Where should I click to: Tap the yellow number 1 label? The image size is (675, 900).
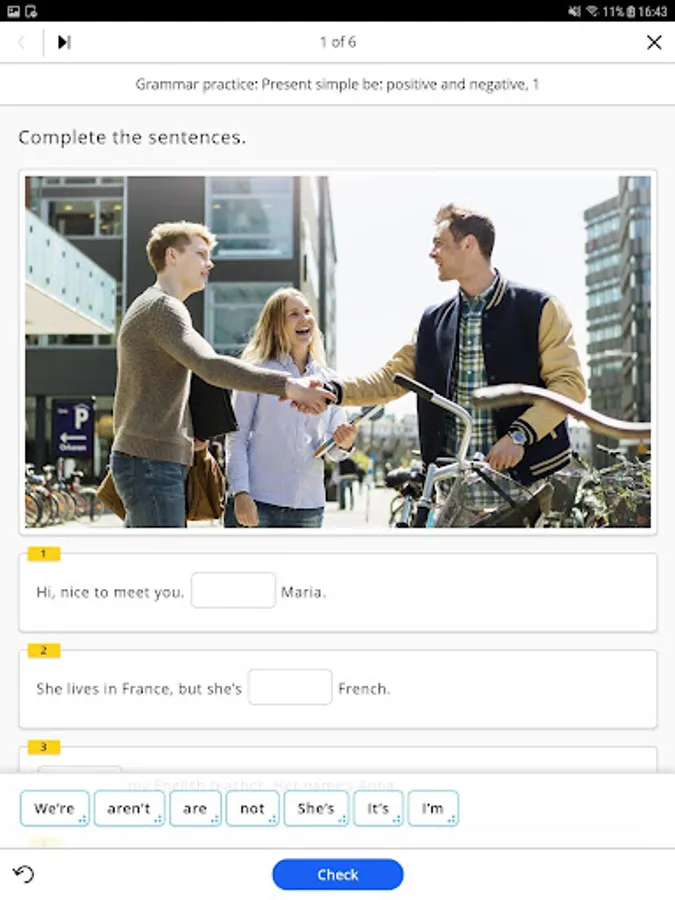coord(44,554)
